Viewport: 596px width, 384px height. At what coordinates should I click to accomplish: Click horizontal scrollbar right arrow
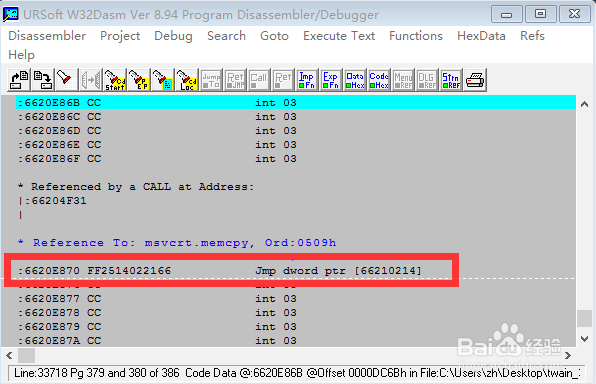pyautogui.click(x=568, y=355)
